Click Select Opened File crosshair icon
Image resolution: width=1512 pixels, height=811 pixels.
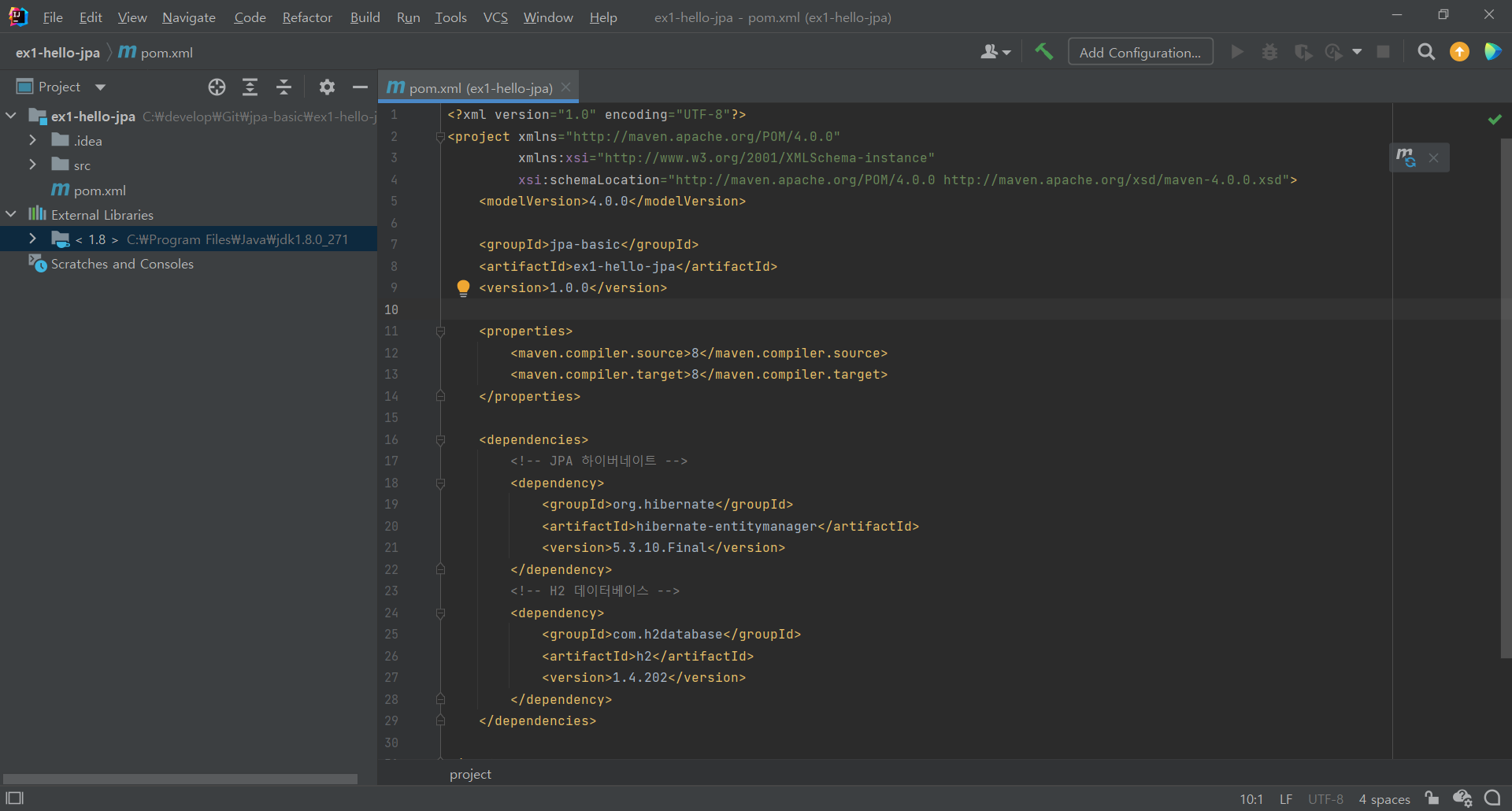217,87
